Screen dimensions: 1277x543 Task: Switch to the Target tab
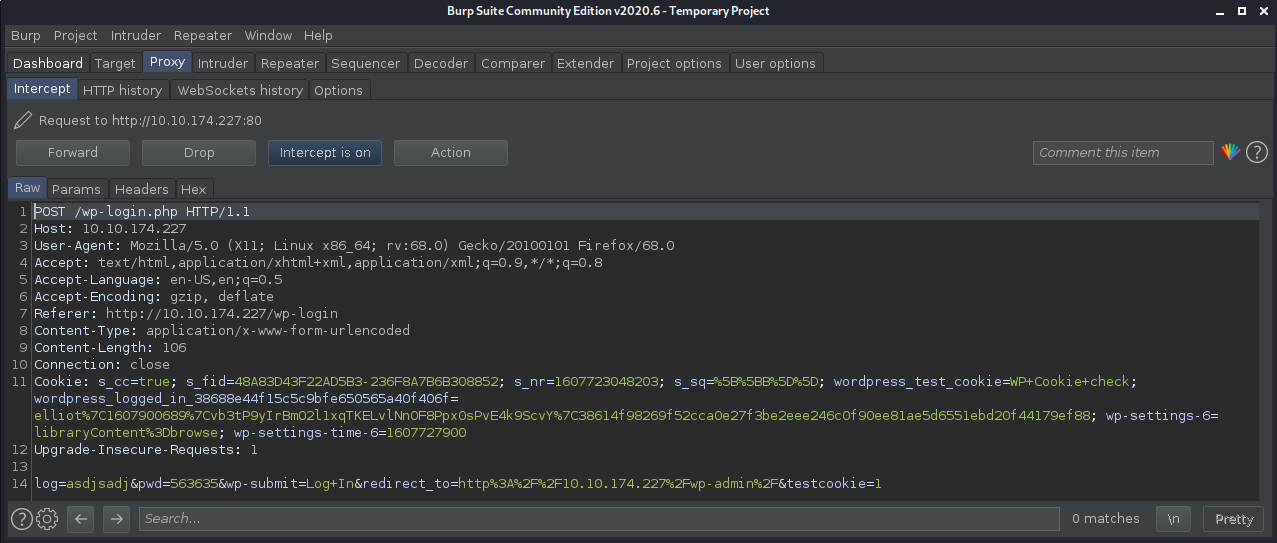coord(115,63)
